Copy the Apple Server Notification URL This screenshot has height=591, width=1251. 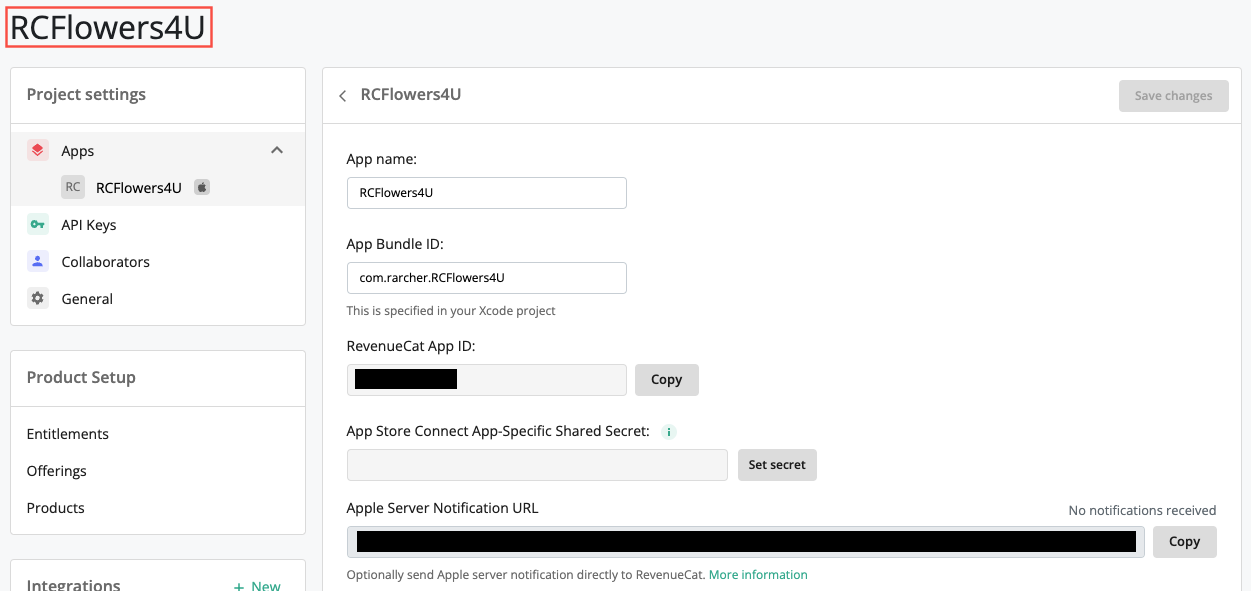1185,542
